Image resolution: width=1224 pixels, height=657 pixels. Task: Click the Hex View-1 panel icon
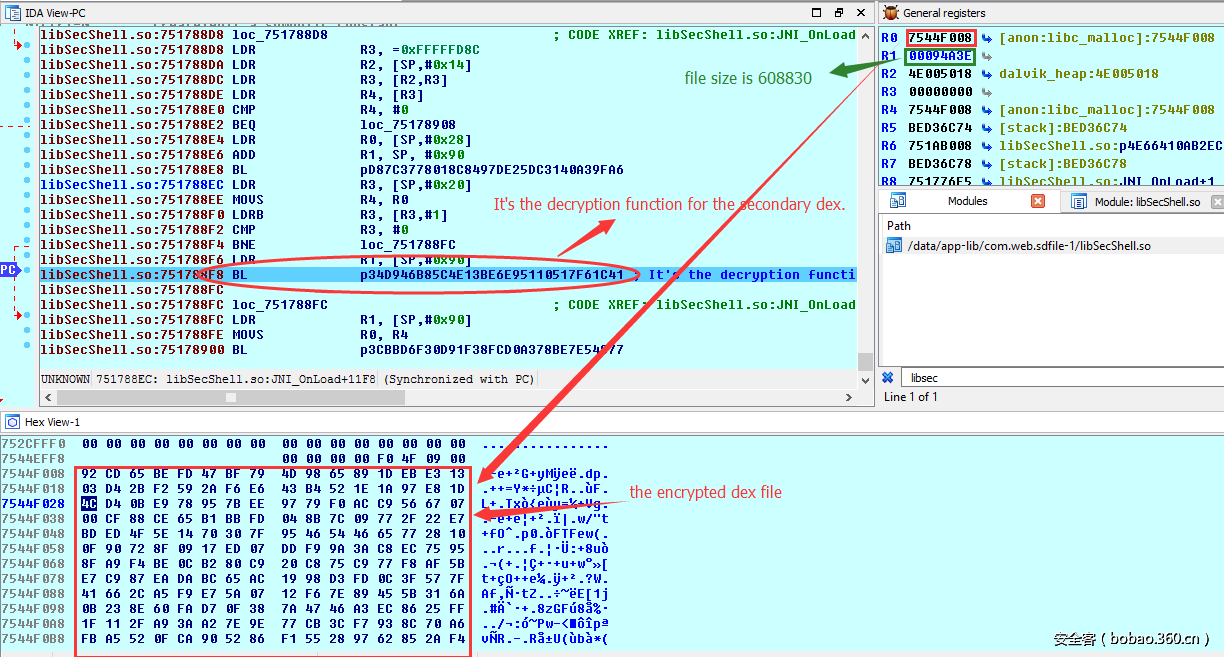click(x=11, y=422)
